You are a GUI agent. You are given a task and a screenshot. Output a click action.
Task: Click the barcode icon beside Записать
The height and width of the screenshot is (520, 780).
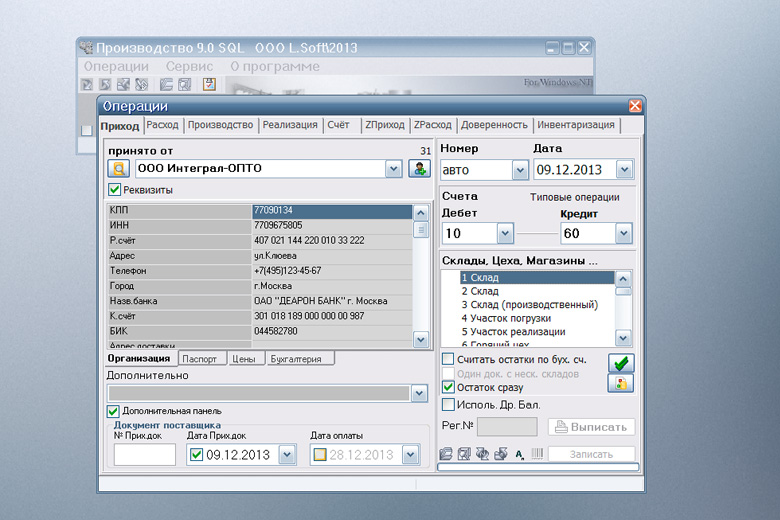coord(537,454)
